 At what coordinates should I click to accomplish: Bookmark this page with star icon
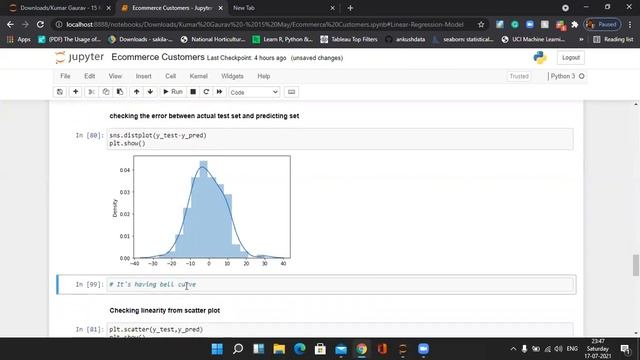[x=481, y=24]
